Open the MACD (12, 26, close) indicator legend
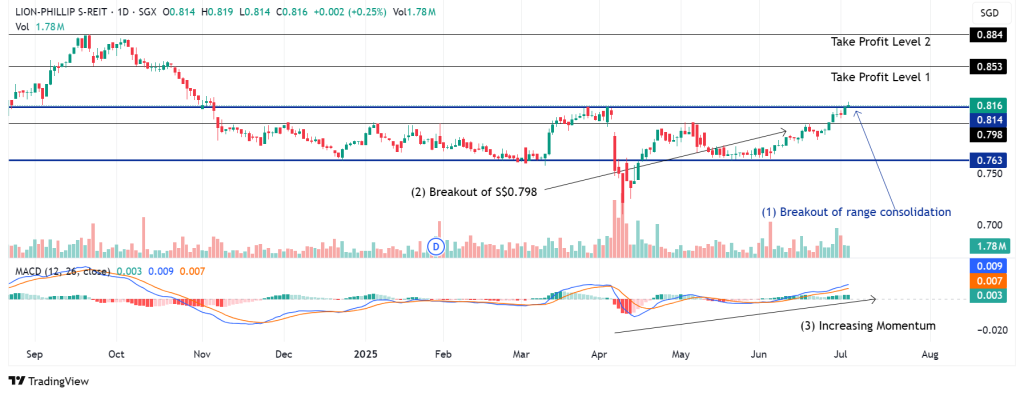 (59, 271)
